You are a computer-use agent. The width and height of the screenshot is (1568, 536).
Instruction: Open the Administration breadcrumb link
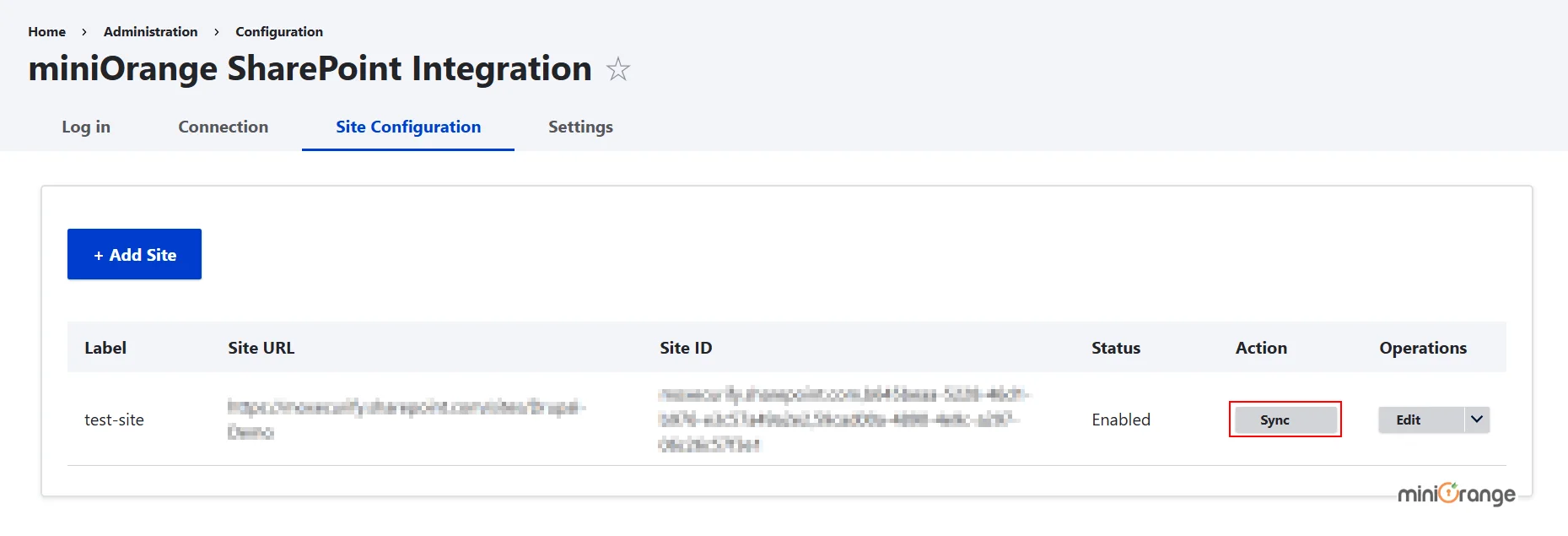pyautogui.click(x=150, y=31)
